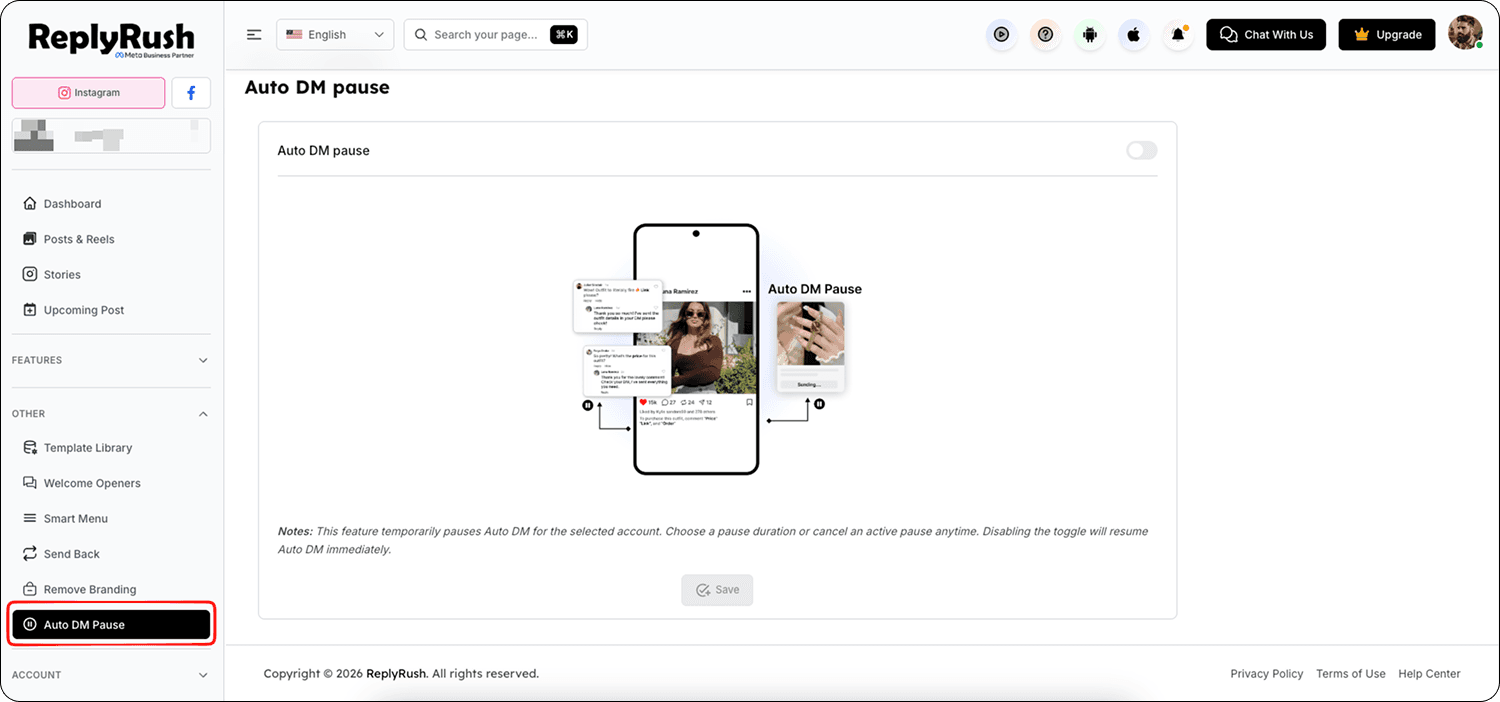Open Upcoming Post
The image size is (1500, 702).
point(111,310)
